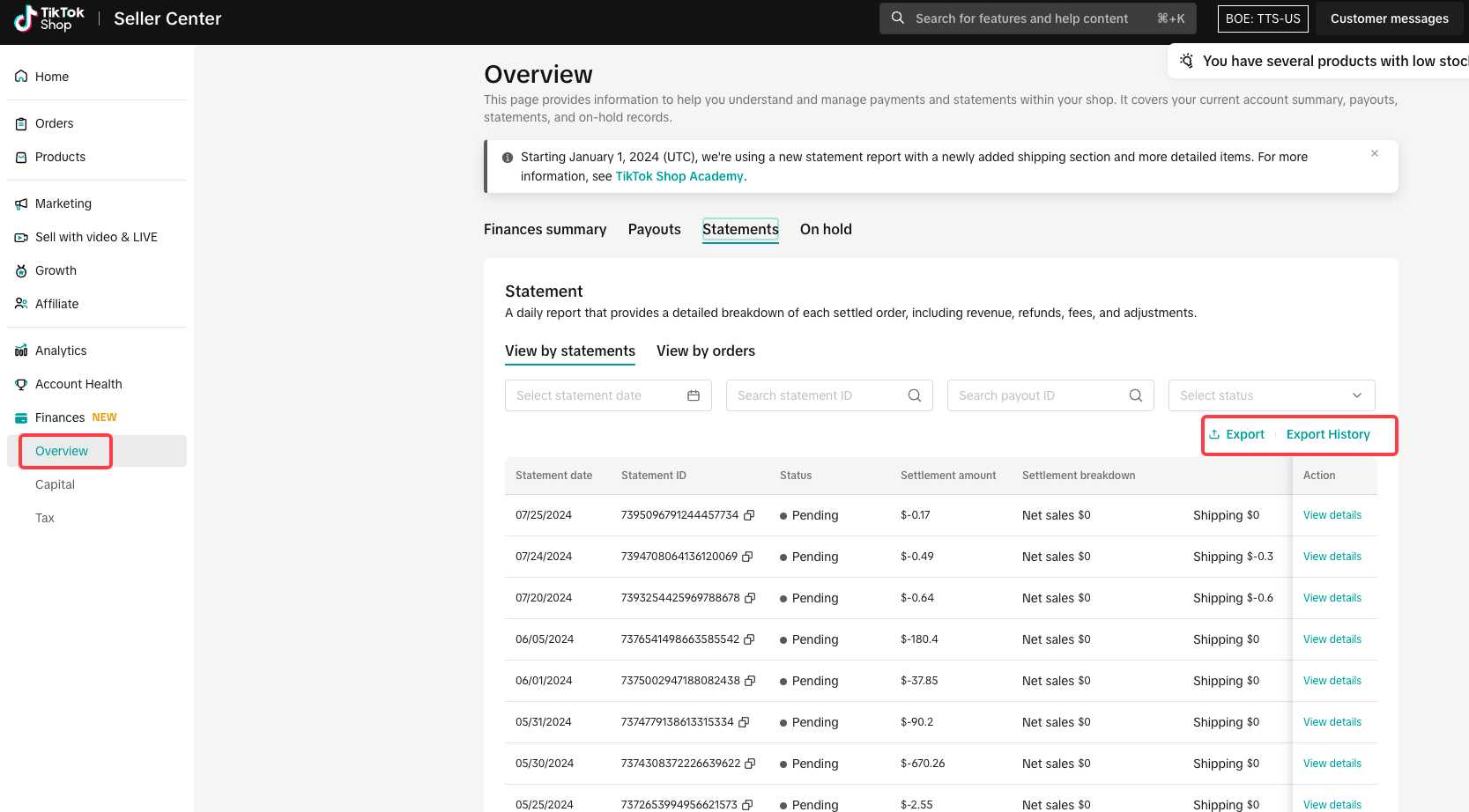Collapse the Finances menu
The height and width of the screenshot is (812, 1469).
point(60,417)
